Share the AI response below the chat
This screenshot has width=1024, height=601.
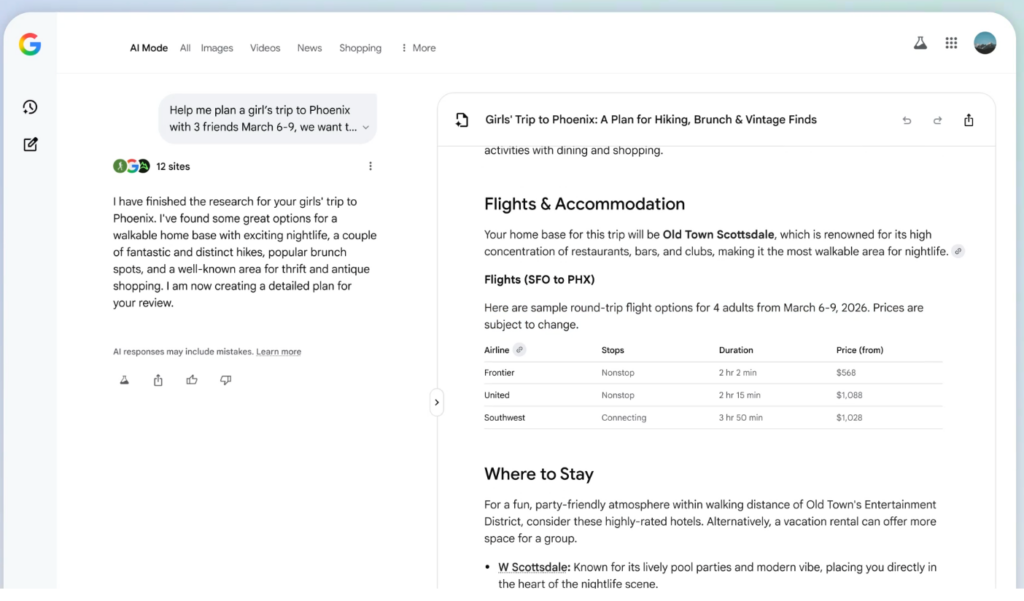click(x=158, y=380)
